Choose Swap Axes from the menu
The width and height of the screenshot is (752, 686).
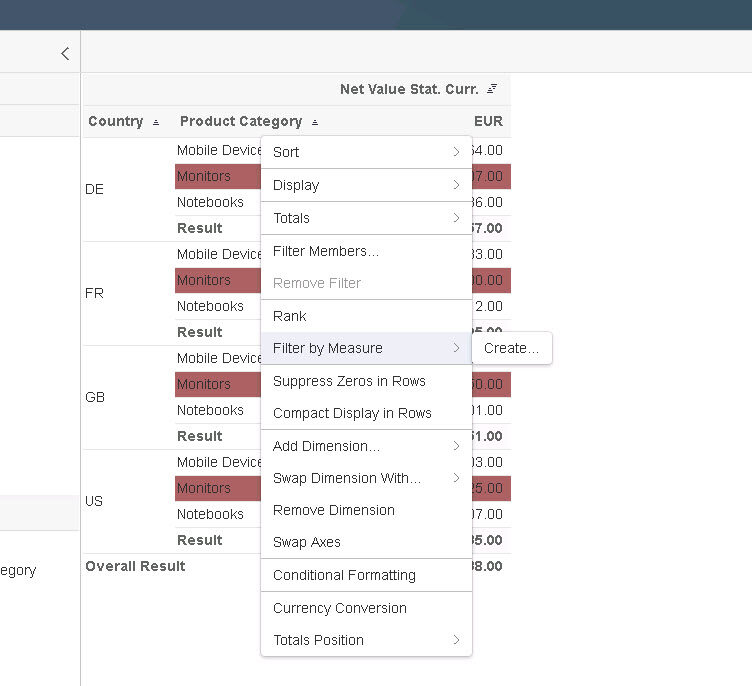[307, 542]
